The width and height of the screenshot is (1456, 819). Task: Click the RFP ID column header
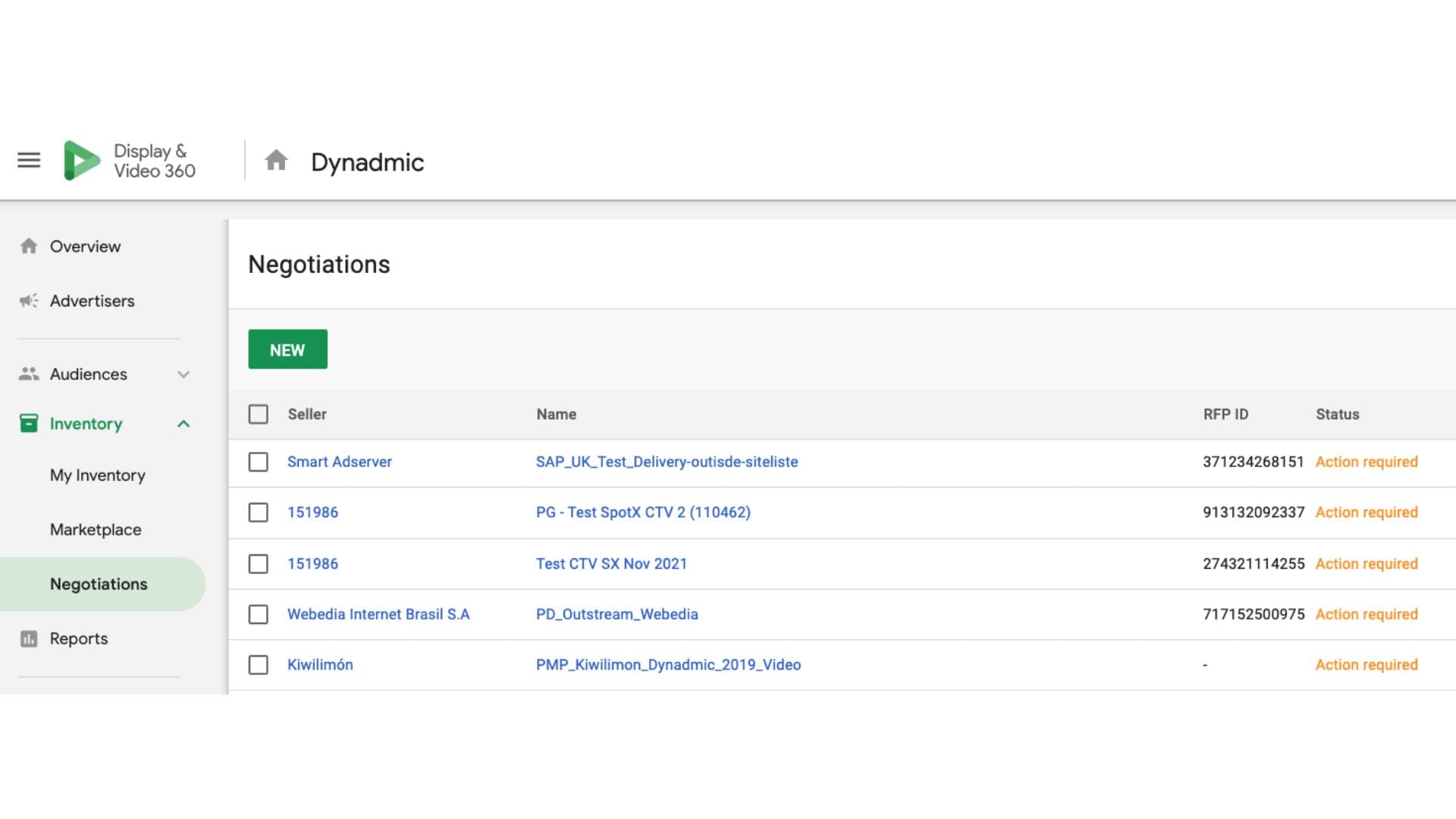(x=1225, y=414)
